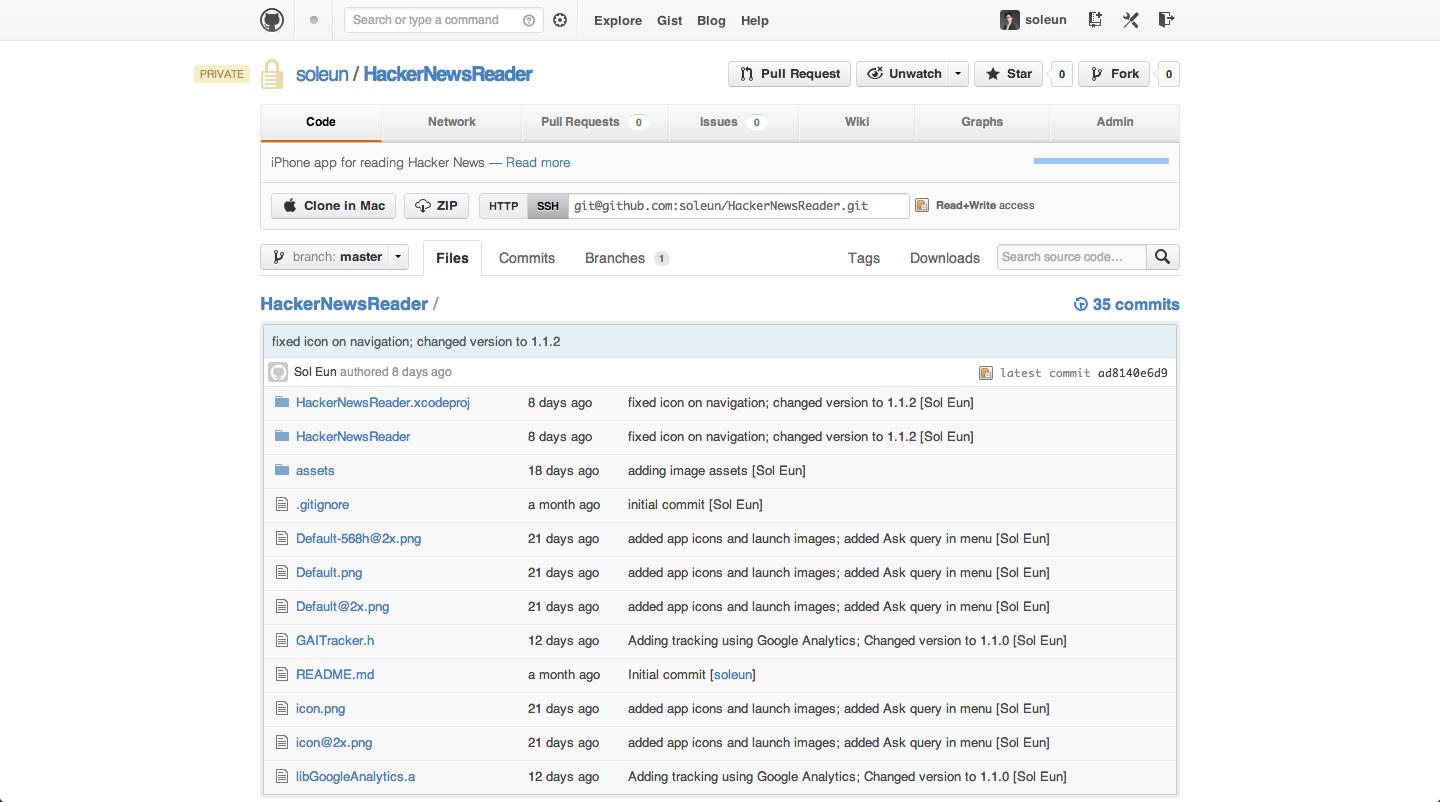Viewport: 1440px width, 802px height.
Task: Click the commits history clock icon
Action: 1080,304
